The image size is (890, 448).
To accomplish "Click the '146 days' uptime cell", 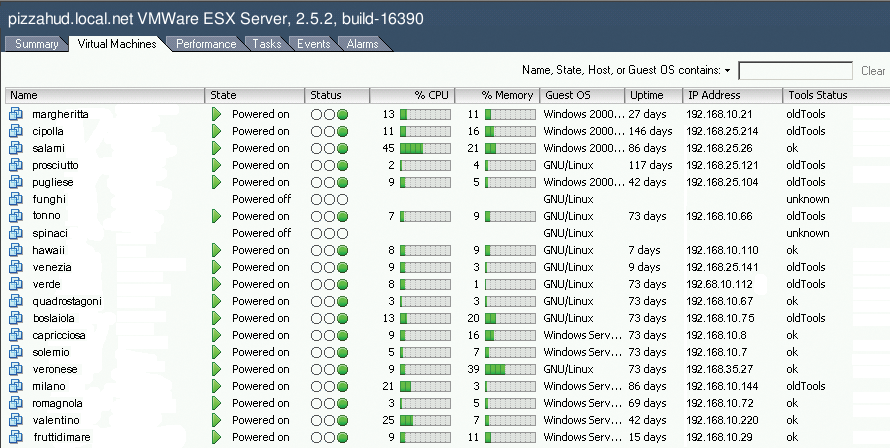I will click(x=650, y=131).
